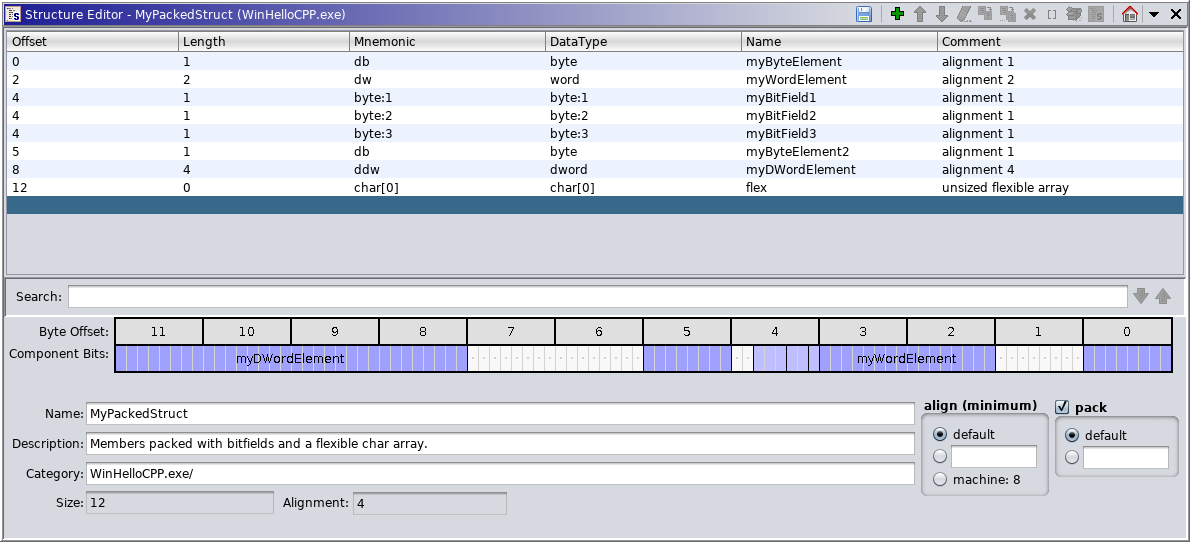Uncheck the pack checkbox
Image resolution: width=1190 pixels, height=542 pixels.
pos(1063,407)
